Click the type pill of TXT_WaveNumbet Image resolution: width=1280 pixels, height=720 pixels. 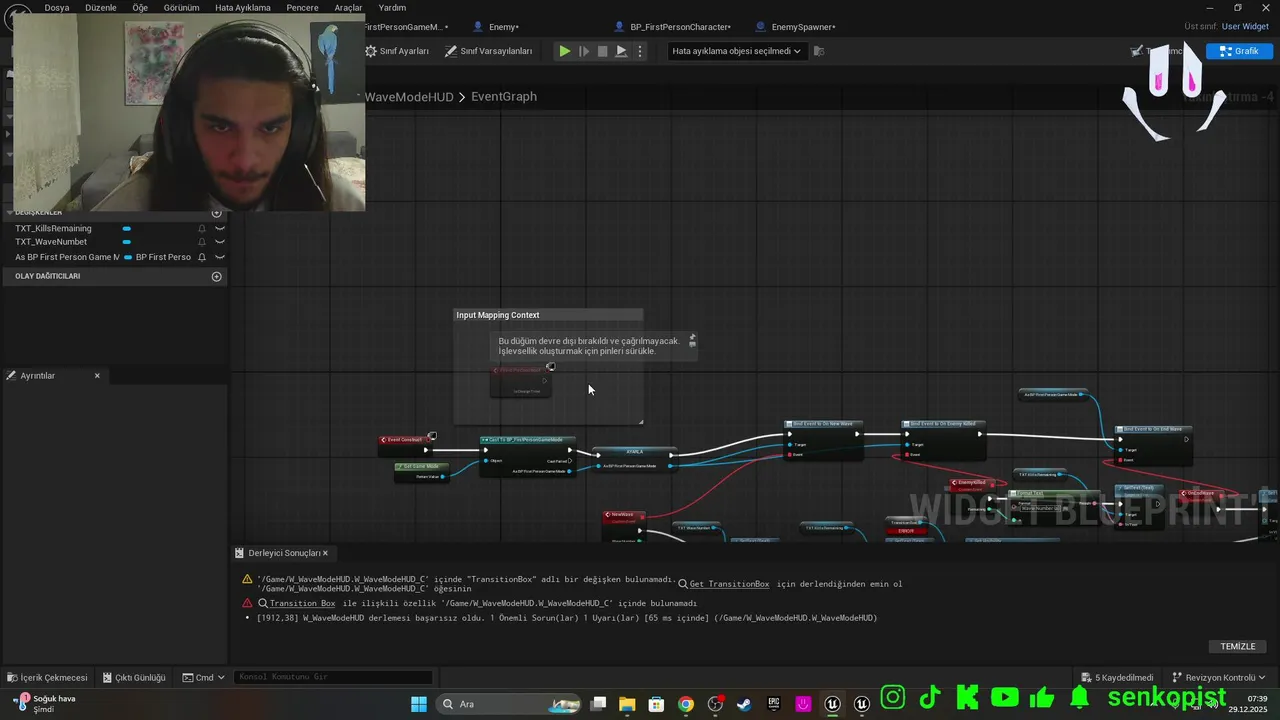pyautogui.click(x=127, y=242)
